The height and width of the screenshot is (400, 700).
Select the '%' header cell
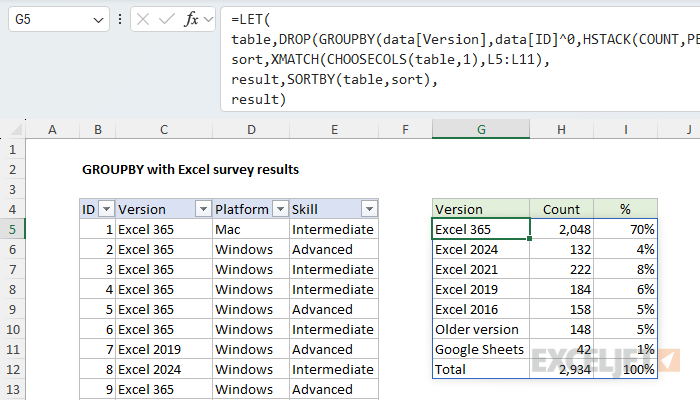tap(625, 209)
